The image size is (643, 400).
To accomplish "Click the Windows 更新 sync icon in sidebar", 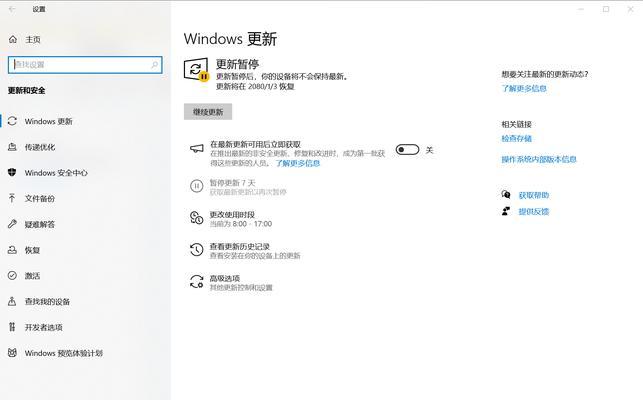I will (12, 121).
